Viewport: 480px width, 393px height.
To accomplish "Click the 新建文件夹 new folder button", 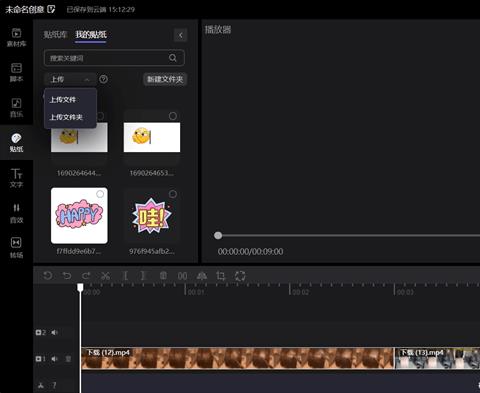I will [x=165, y=79].
